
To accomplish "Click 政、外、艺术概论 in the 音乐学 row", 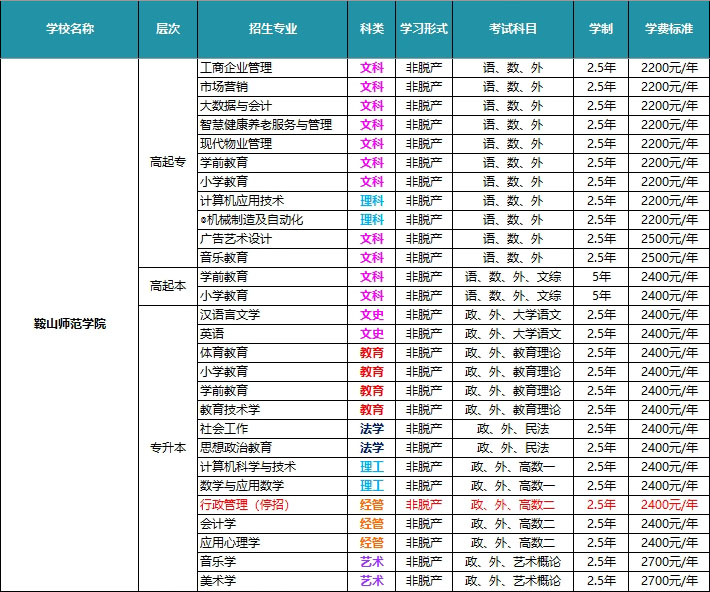I will 513,562.
